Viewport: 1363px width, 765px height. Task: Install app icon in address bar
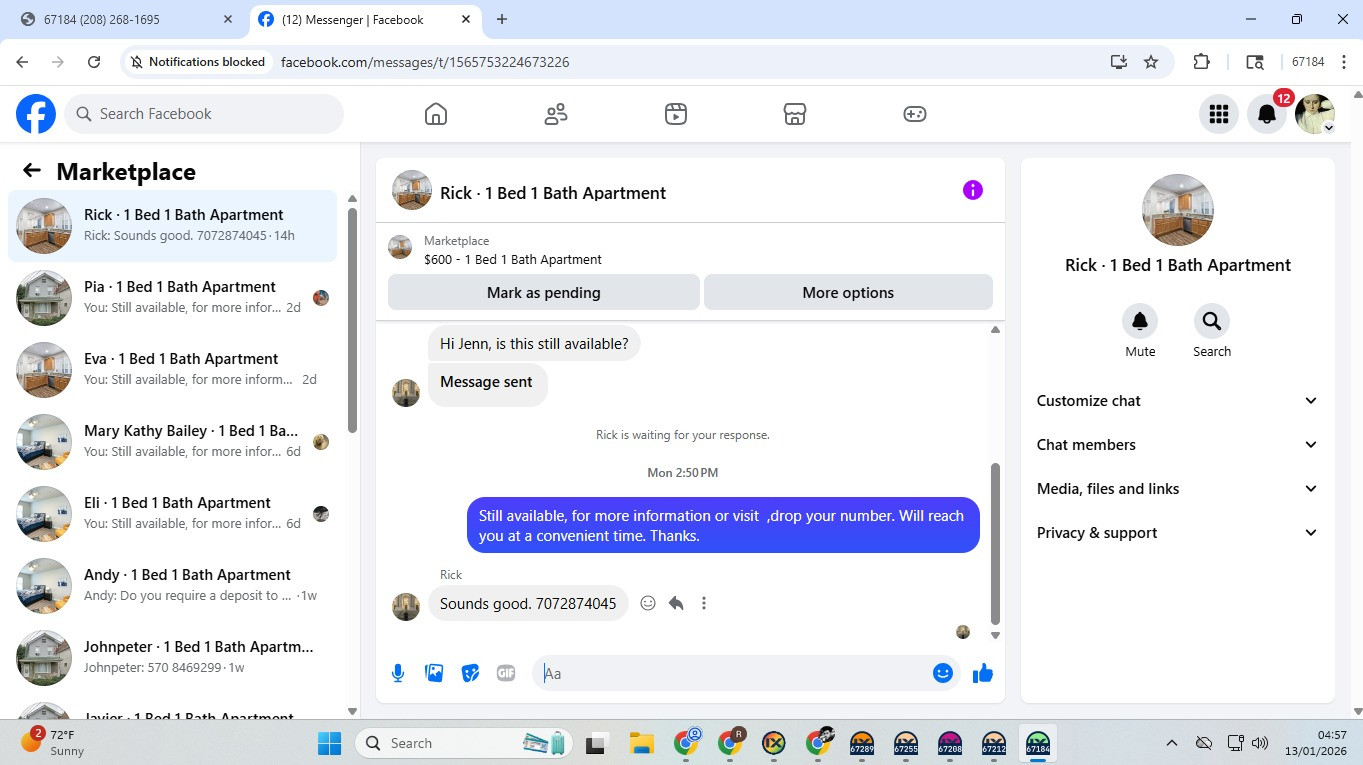(x=1119, y=62)
